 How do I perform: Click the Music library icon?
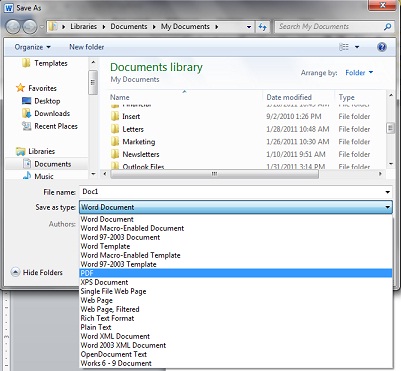pyautogui.click(x=27, y=176)
